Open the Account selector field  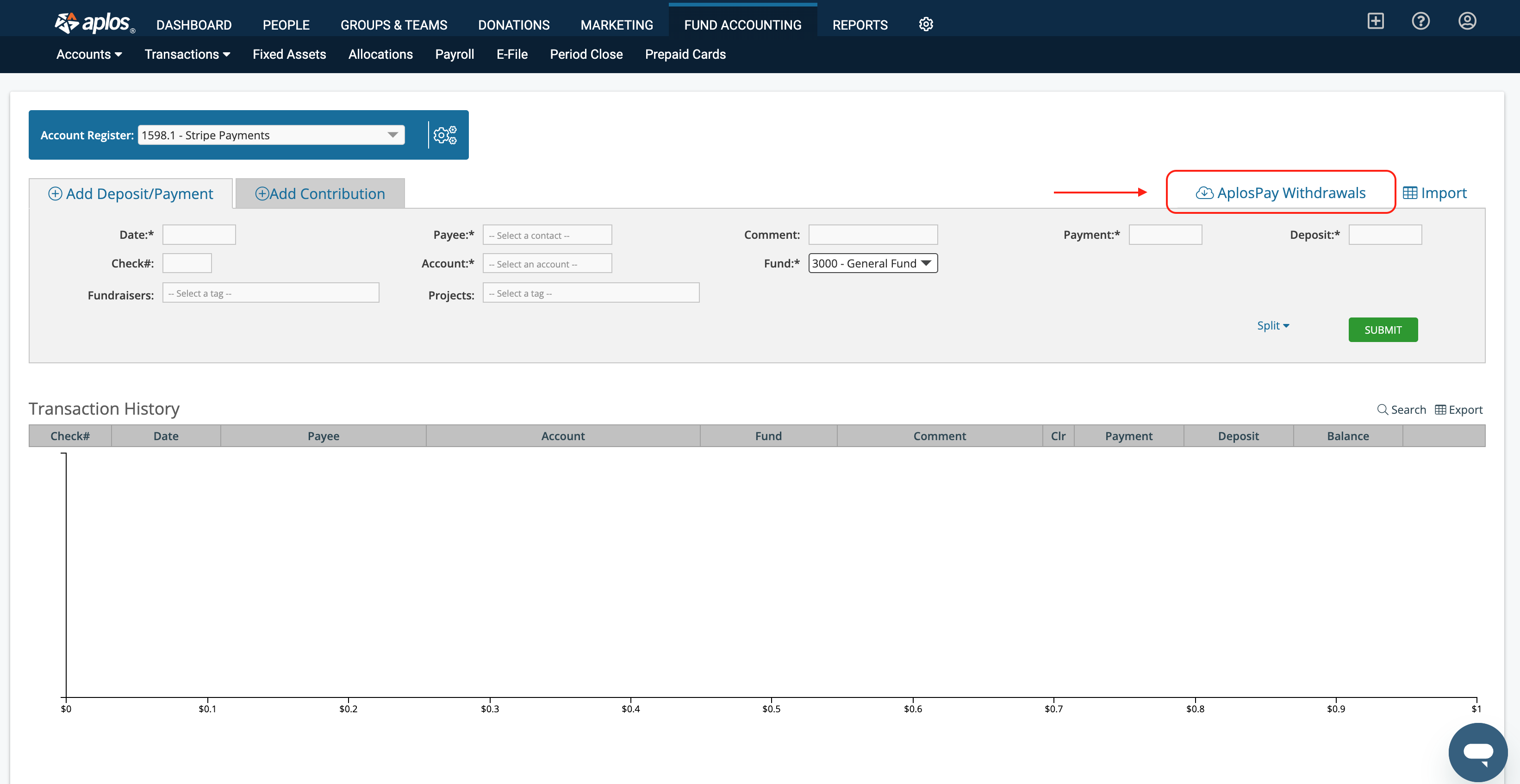click(547, 263)
